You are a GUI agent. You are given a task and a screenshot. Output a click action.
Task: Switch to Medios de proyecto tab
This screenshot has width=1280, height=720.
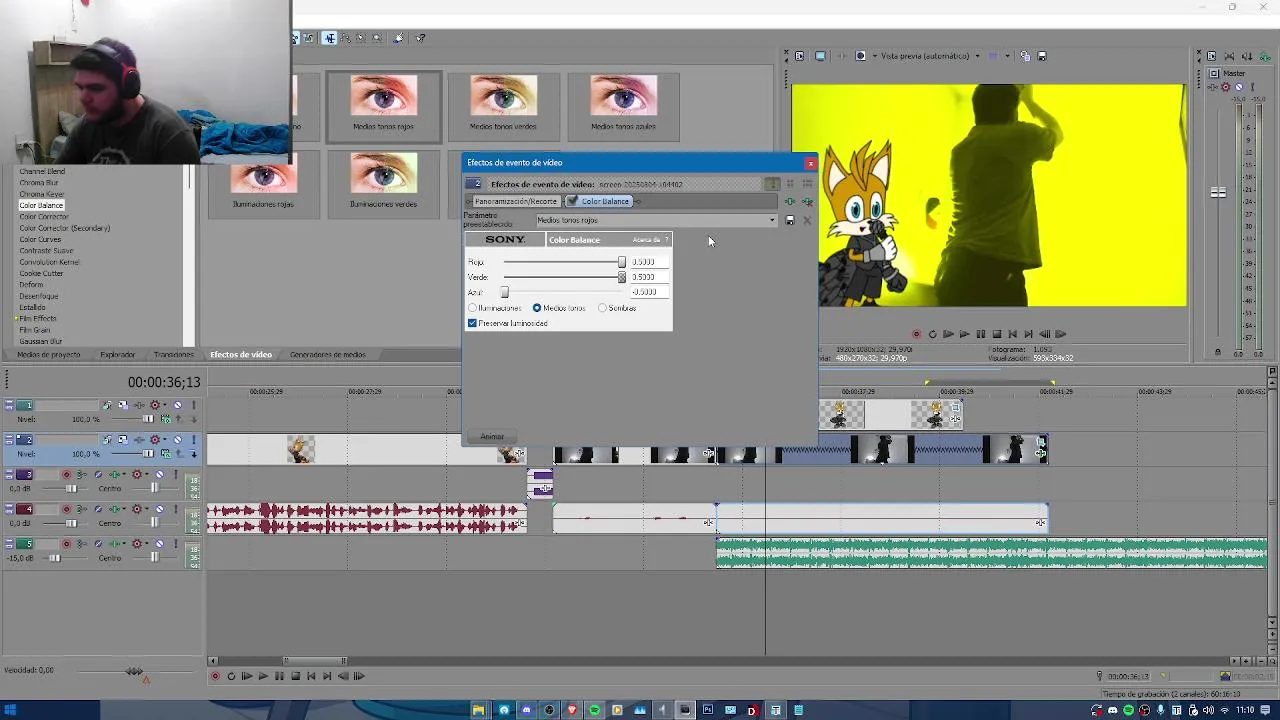coord(48,354)
